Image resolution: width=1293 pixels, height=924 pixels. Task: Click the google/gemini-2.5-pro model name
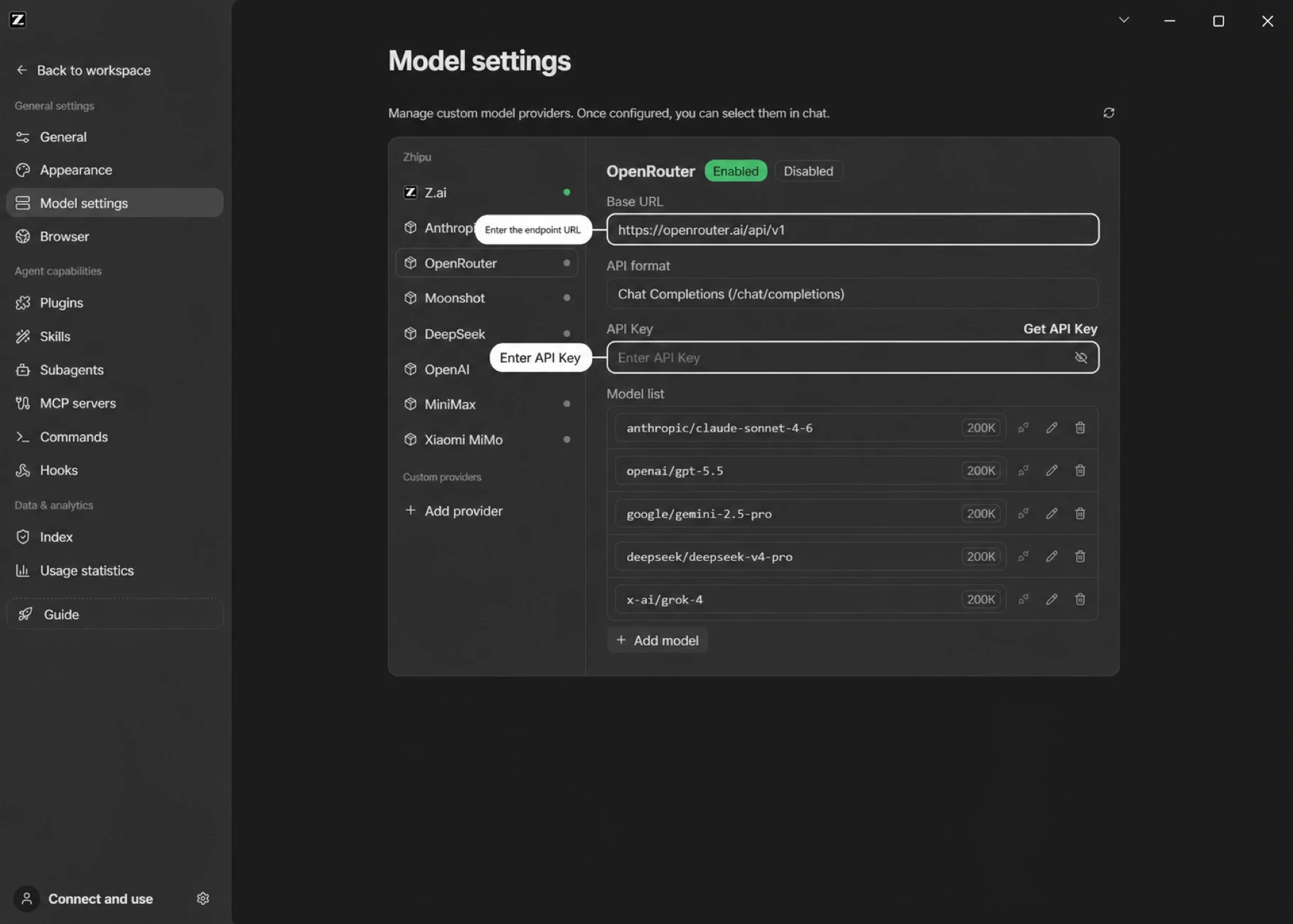coord(699,513)
